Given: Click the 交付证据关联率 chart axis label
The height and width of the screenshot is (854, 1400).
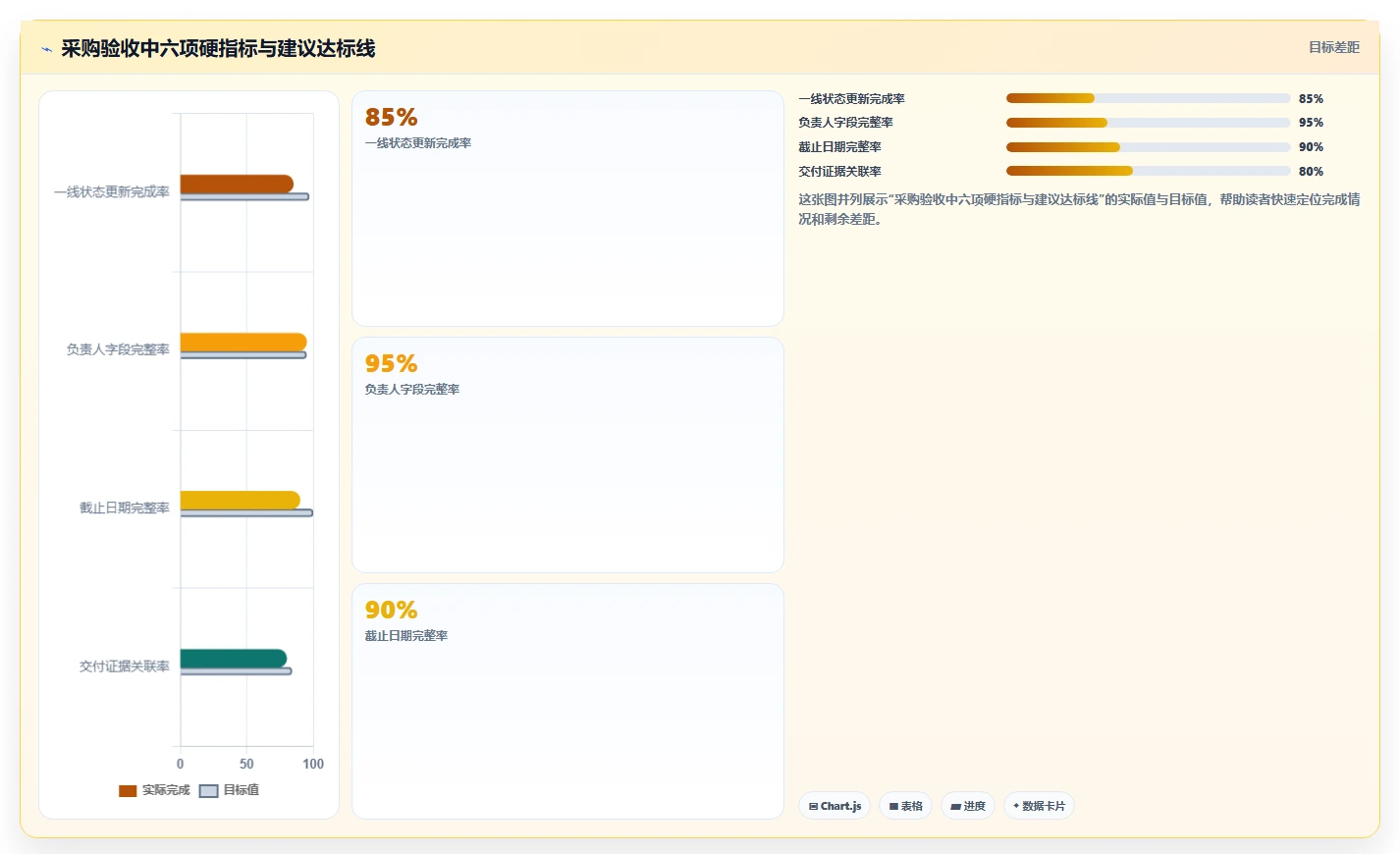Looking at the screenshot, I should point(125,667).
